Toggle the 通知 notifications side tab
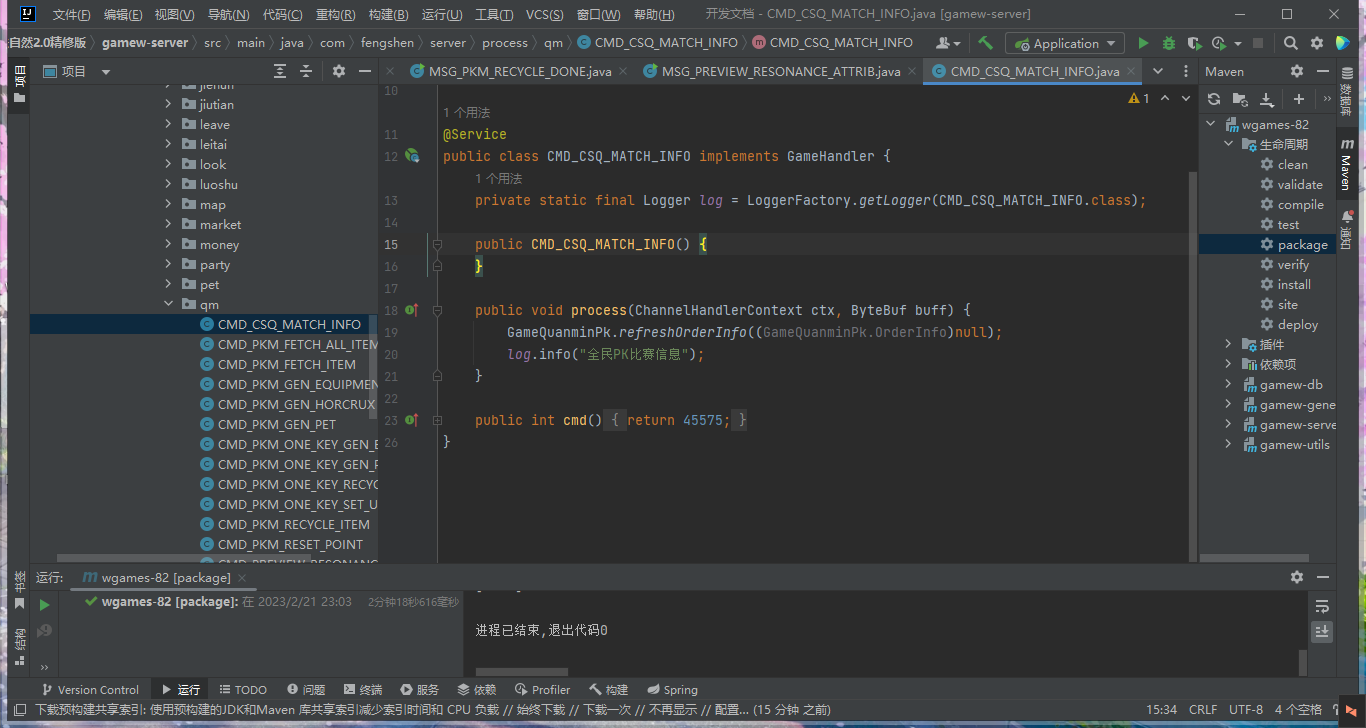The width and height of the screenshot is (1366, 728). pos(1345,232)
